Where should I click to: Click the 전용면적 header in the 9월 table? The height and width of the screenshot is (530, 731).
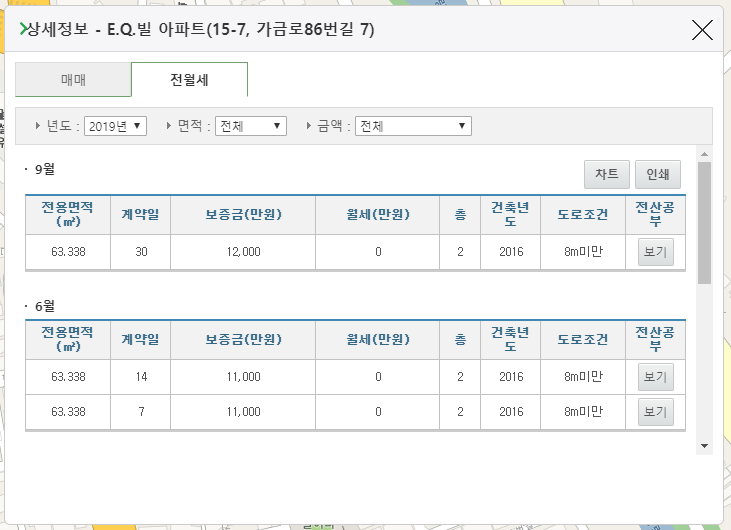[68, 214]
